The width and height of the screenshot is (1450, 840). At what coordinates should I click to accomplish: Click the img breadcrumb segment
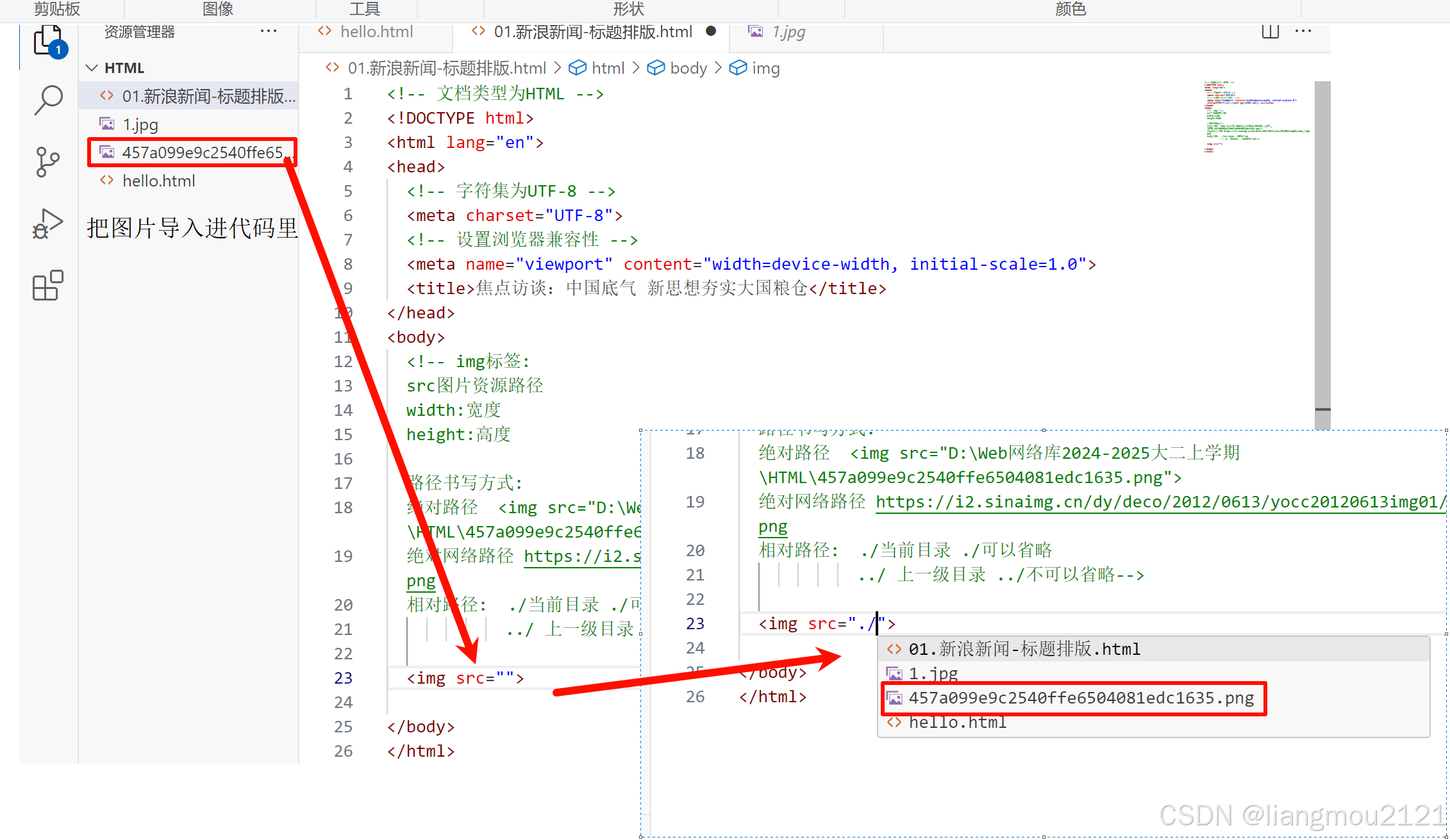[765, 68]
